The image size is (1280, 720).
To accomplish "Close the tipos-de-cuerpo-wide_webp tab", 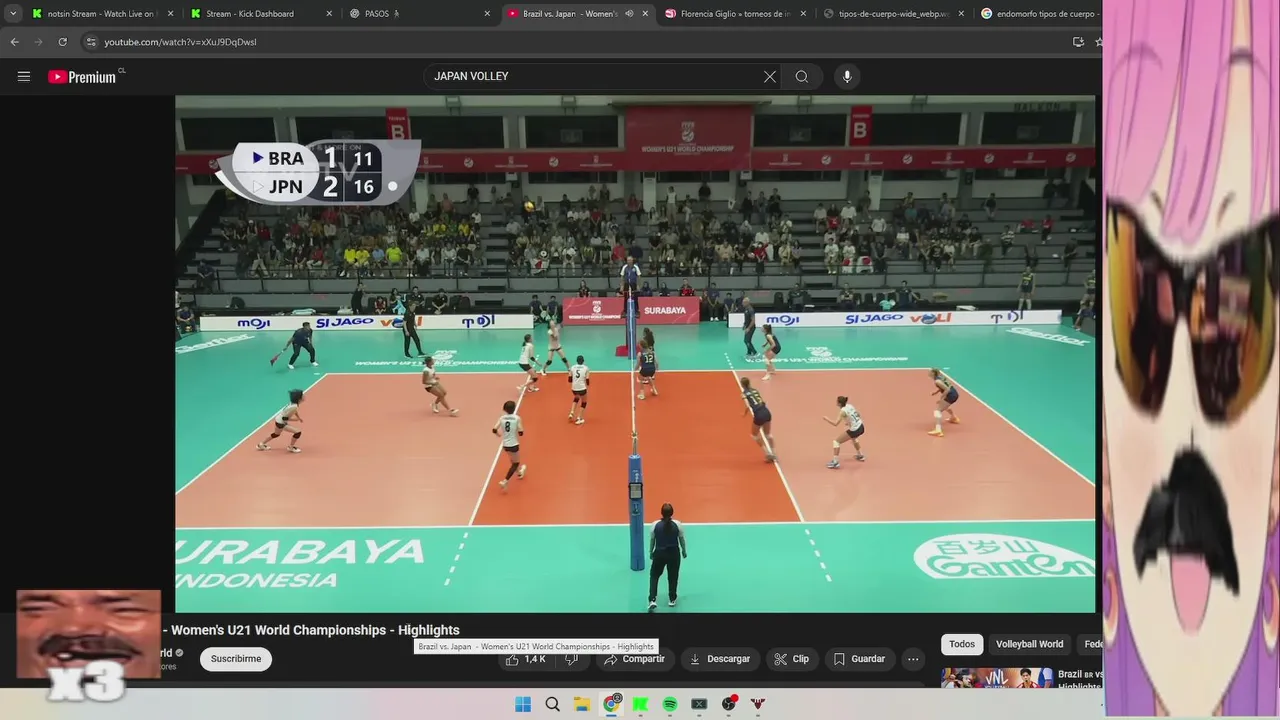I will (x=961, y=14).
